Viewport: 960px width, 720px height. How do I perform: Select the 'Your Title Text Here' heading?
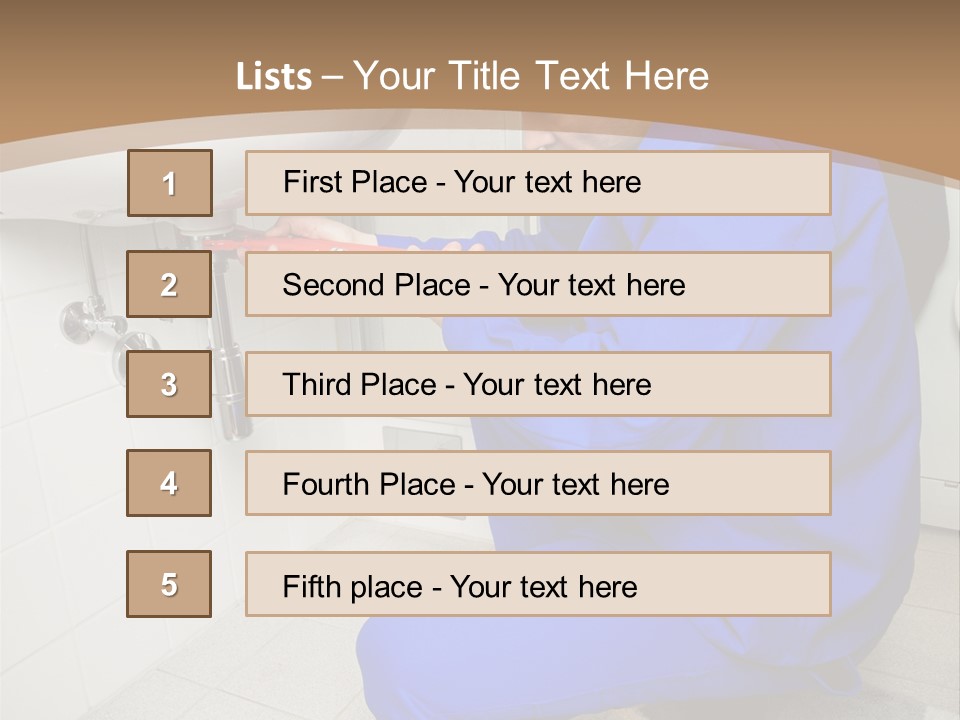[530, 76]
